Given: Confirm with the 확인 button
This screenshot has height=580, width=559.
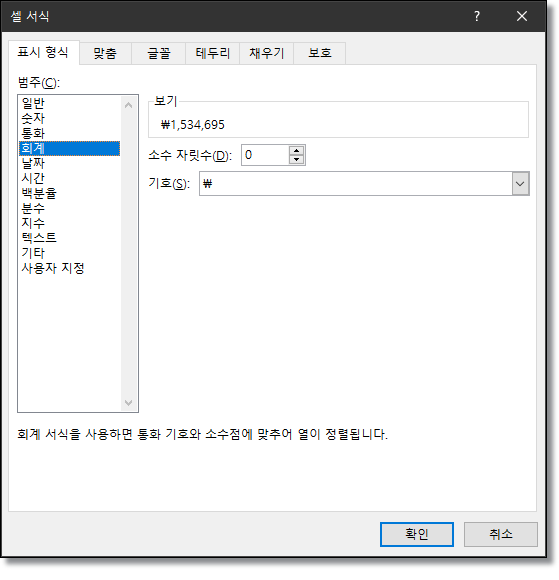Looking at the screenshot, I should pos(417,535).
